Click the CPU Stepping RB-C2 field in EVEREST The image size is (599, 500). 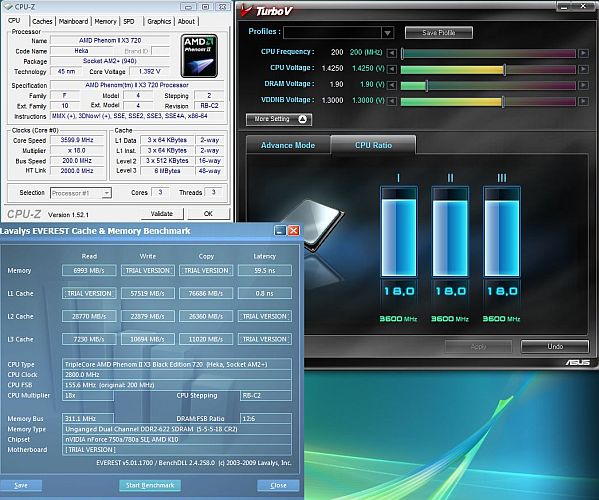tap(266, 395)
